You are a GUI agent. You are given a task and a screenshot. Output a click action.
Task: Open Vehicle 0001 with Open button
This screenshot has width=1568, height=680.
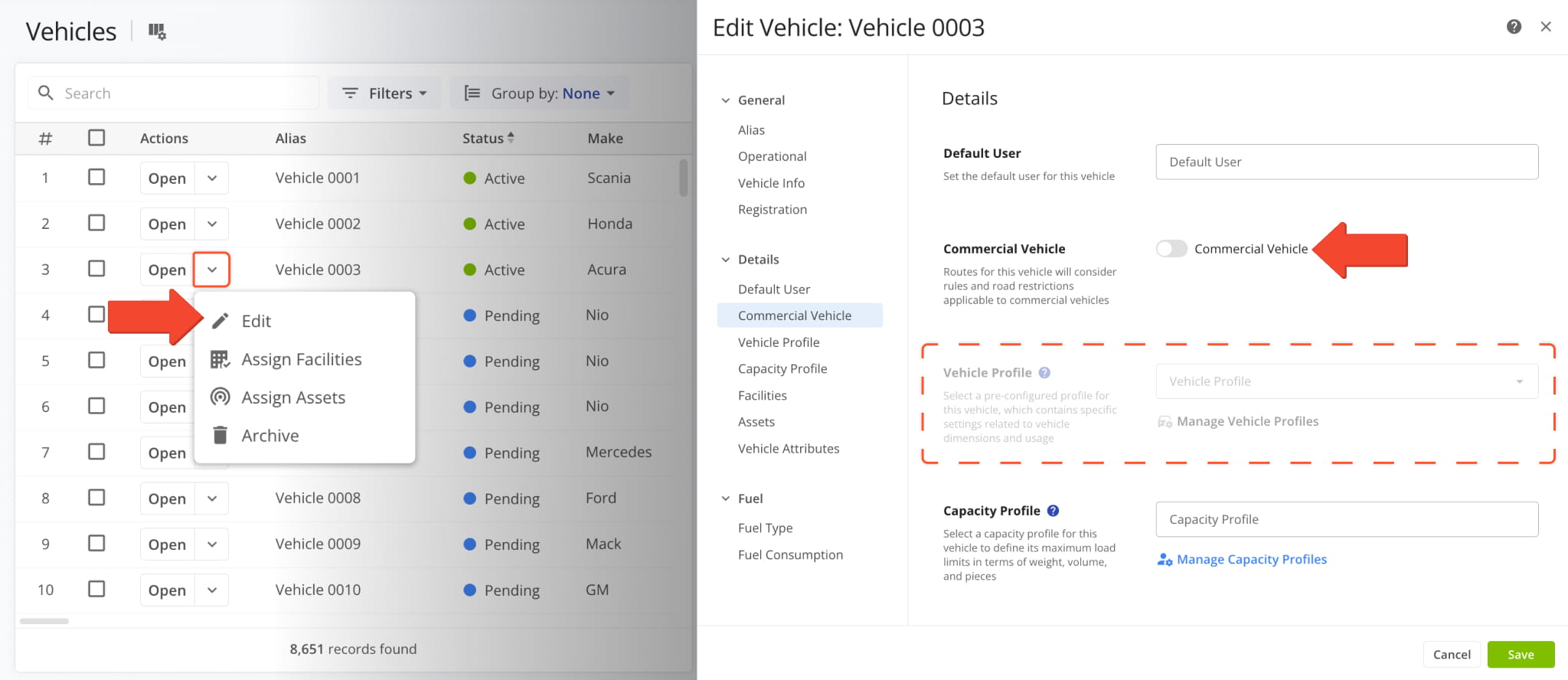click(167, 178)
